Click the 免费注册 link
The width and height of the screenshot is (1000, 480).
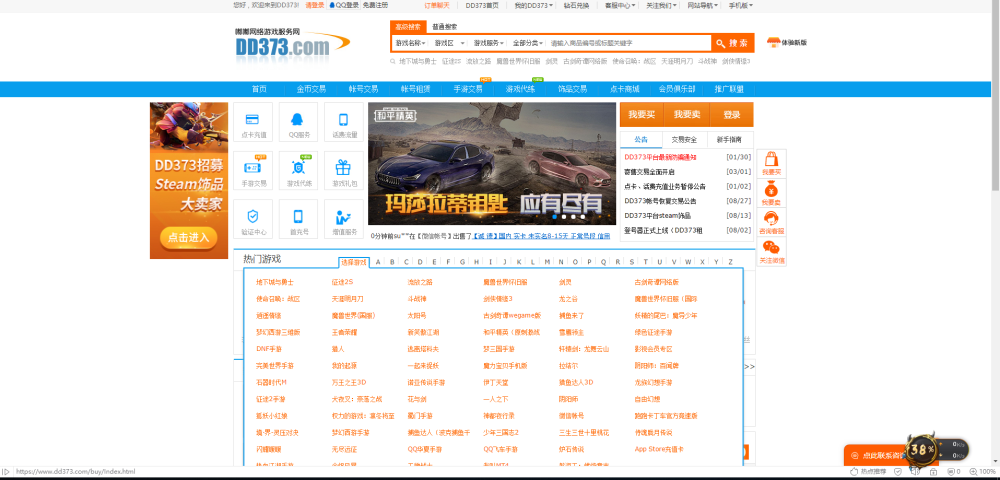(x=376, y=5)
